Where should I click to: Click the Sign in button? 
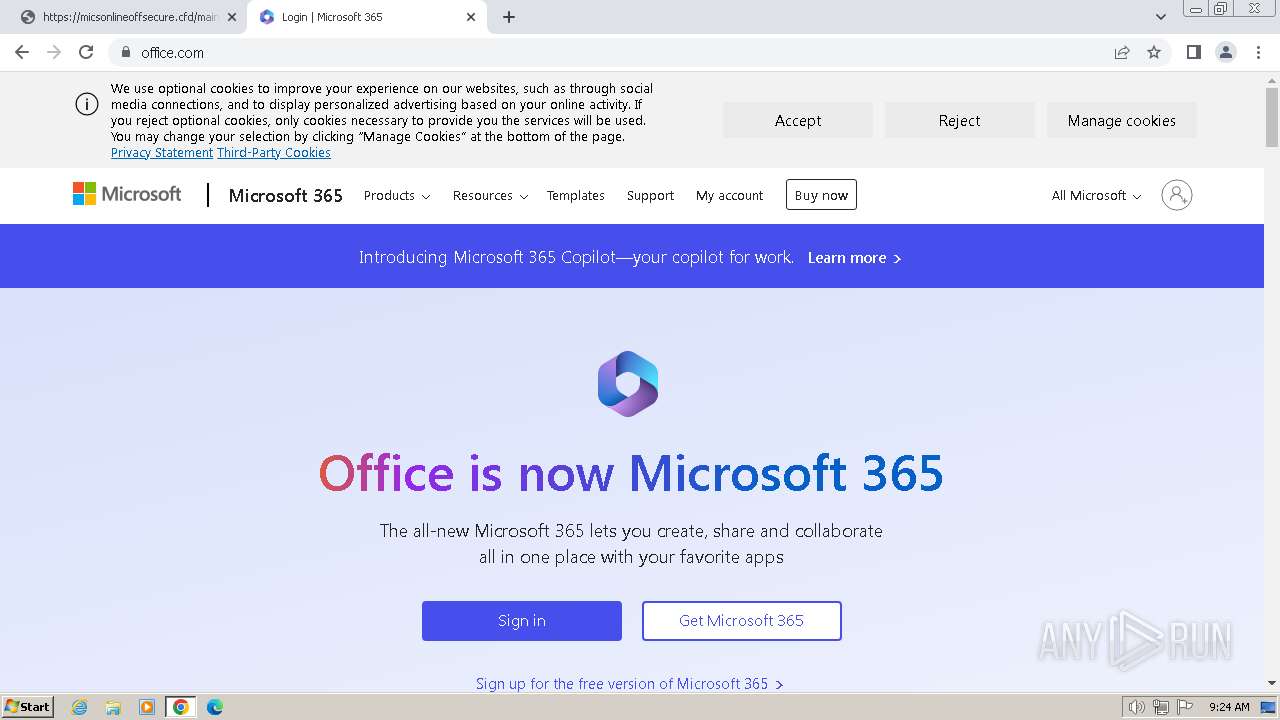point(522,621)
